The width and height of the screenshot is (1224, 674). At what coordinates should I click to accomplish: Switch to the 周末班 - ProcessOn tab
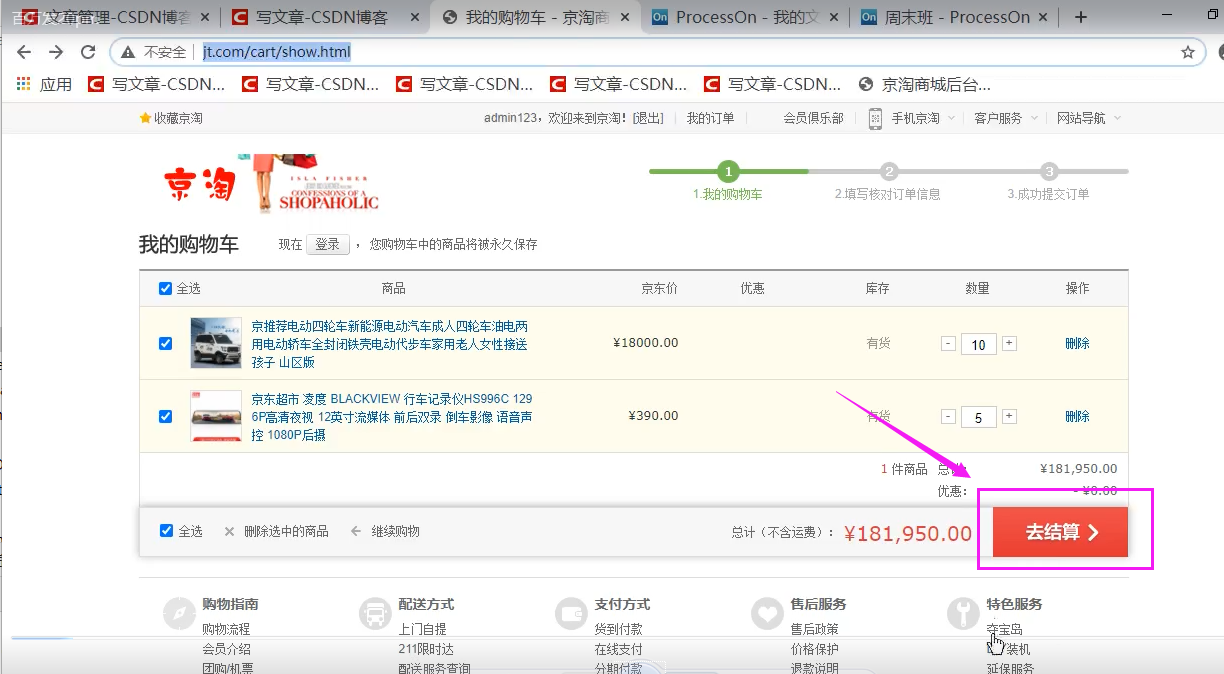click(952, 17)
